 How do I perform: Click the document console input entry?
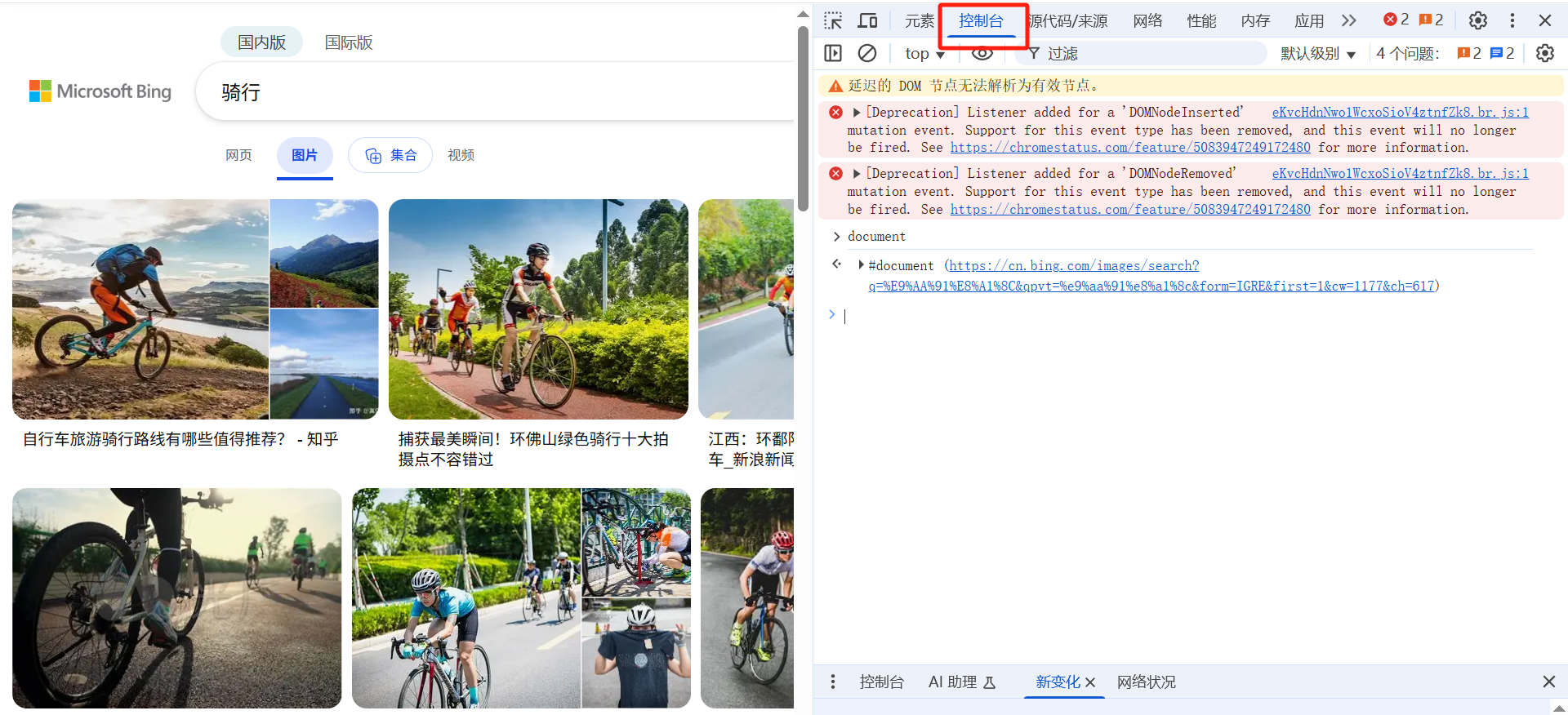pos(876,237)
